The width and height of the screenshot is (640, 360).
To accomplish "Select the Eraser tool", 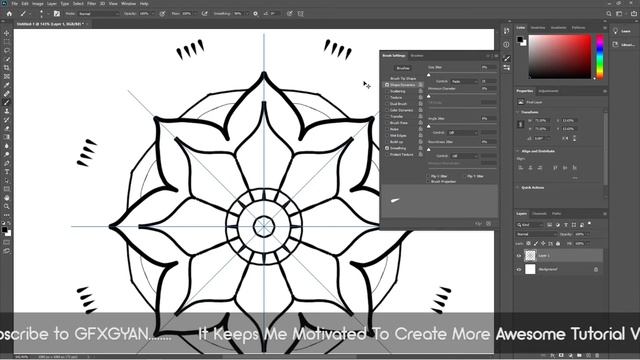I will [7, 129].
